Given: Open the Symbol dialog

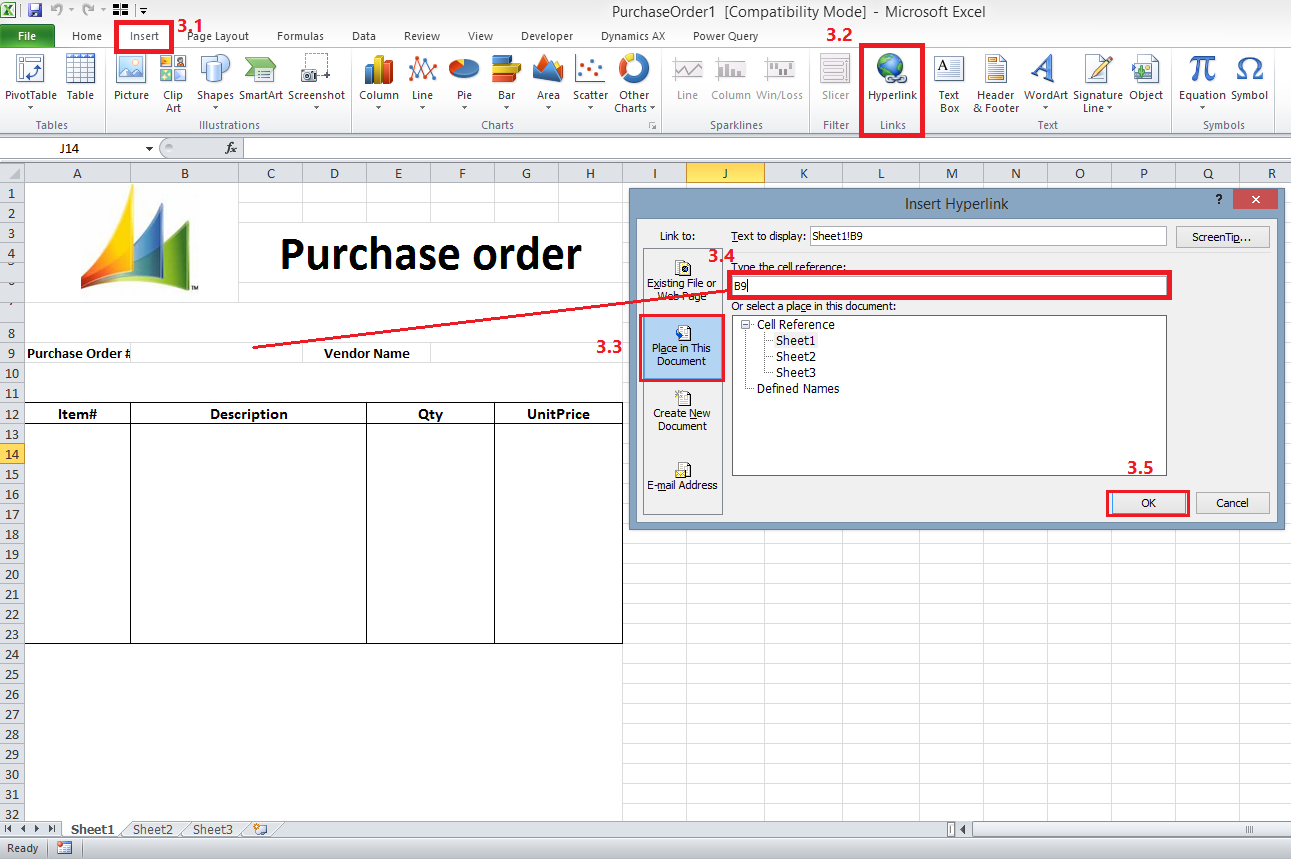Looking at the screenshot, I should 1249,80.
